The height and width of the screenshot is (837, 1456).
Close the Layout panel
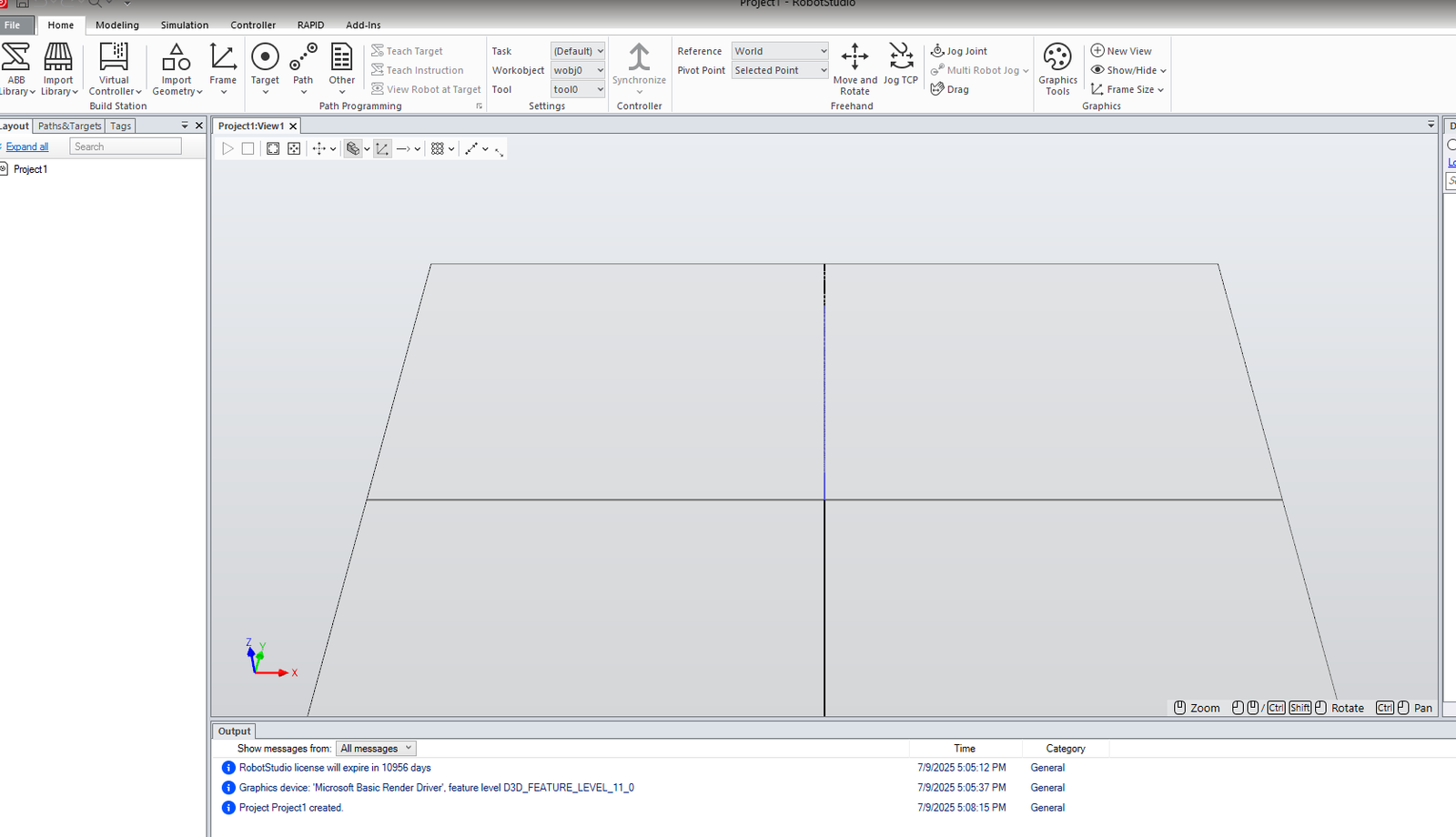(x=199, y=126)
